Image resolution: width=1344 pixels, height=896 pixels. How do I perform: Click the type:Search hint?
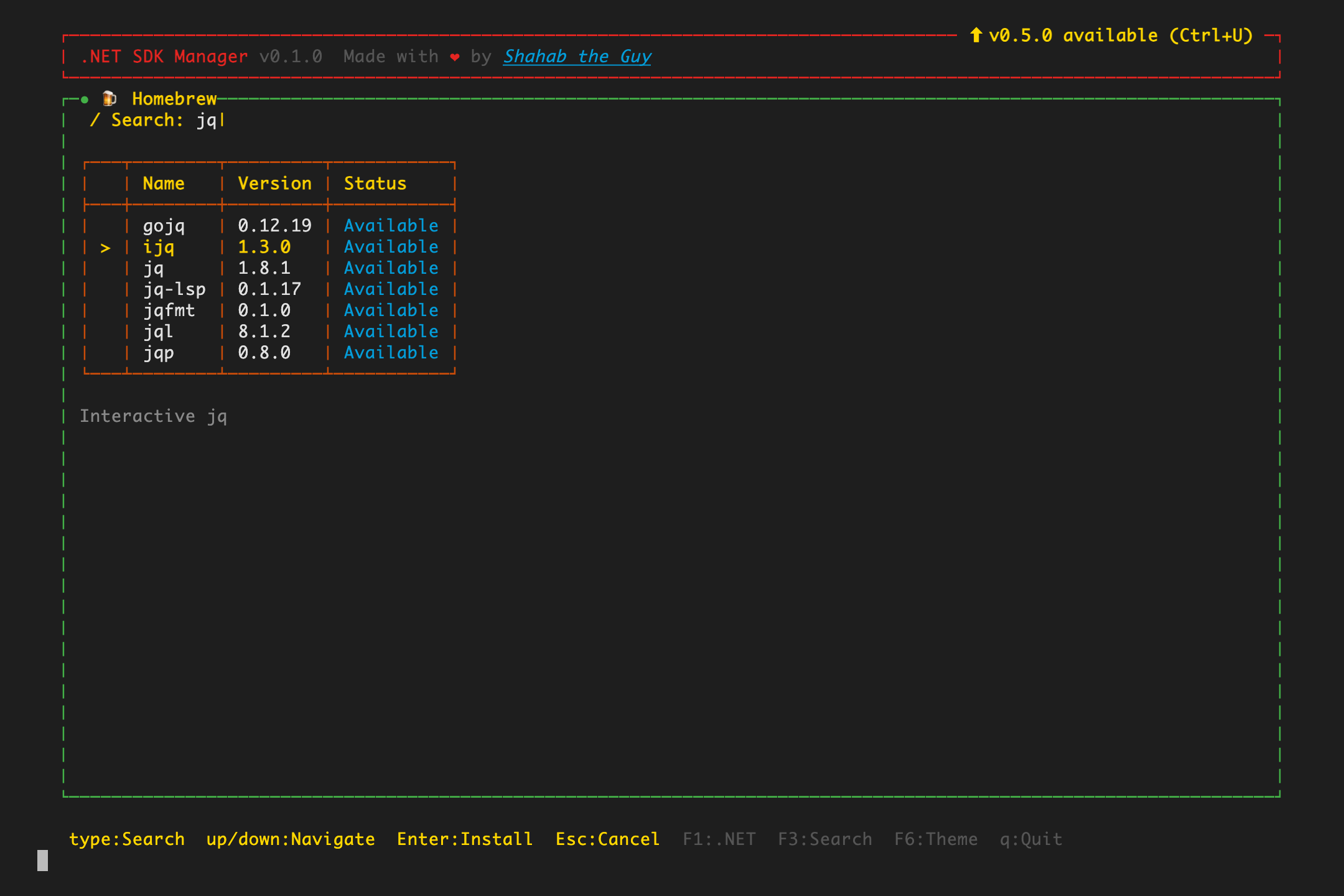pyautogui.click(x=127, y=839)
